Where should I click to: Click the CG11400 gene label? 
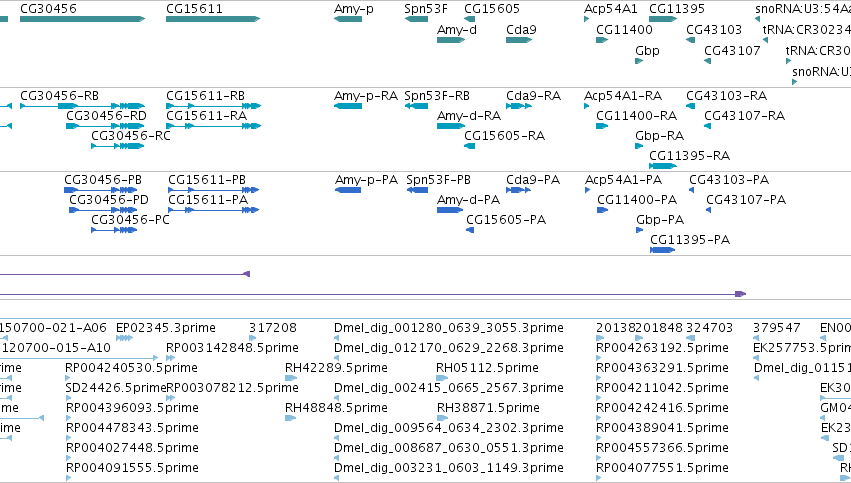click(624, 29)
